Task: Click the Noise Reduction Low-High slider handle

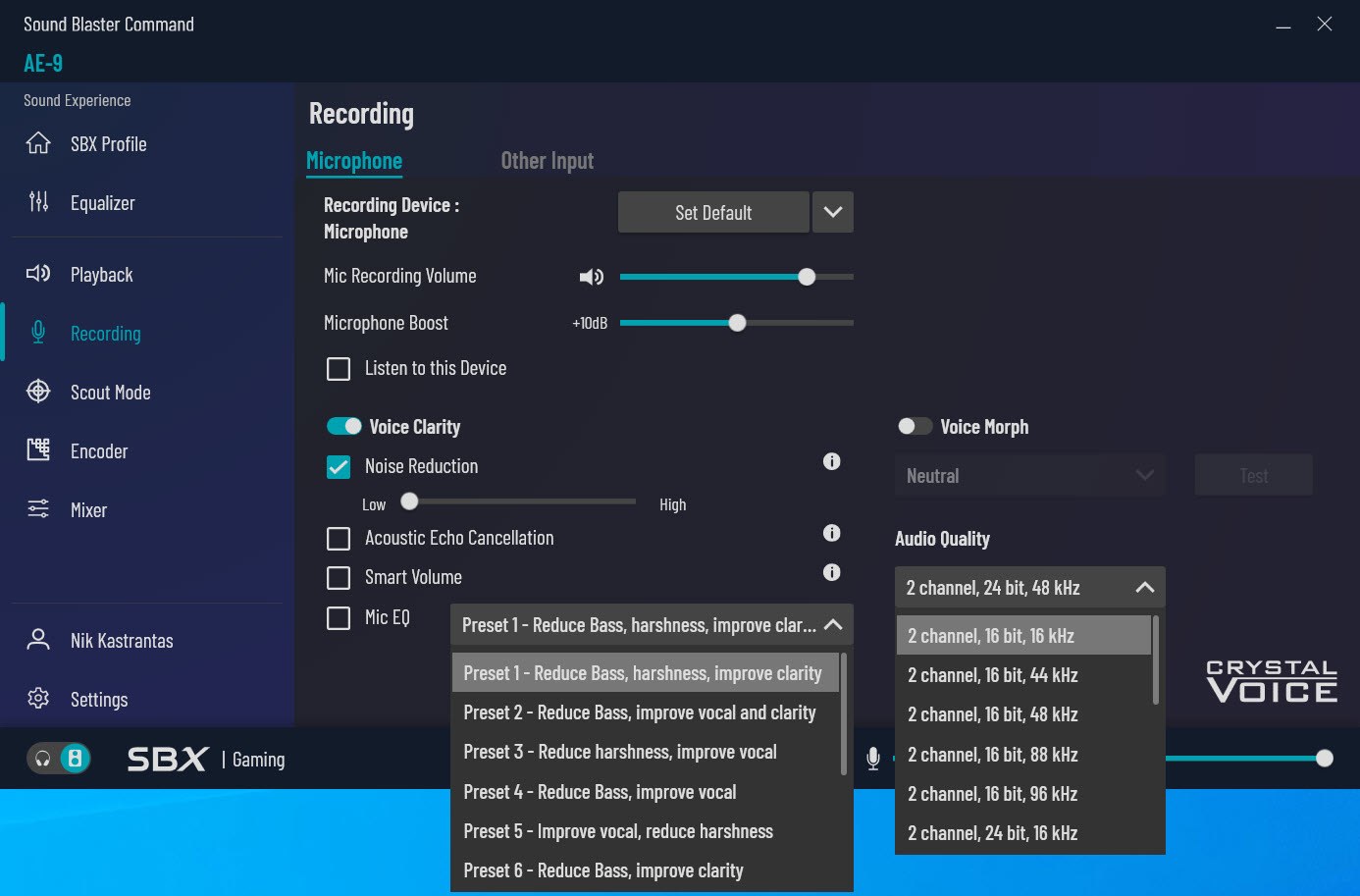Action: tap(410, 501)
